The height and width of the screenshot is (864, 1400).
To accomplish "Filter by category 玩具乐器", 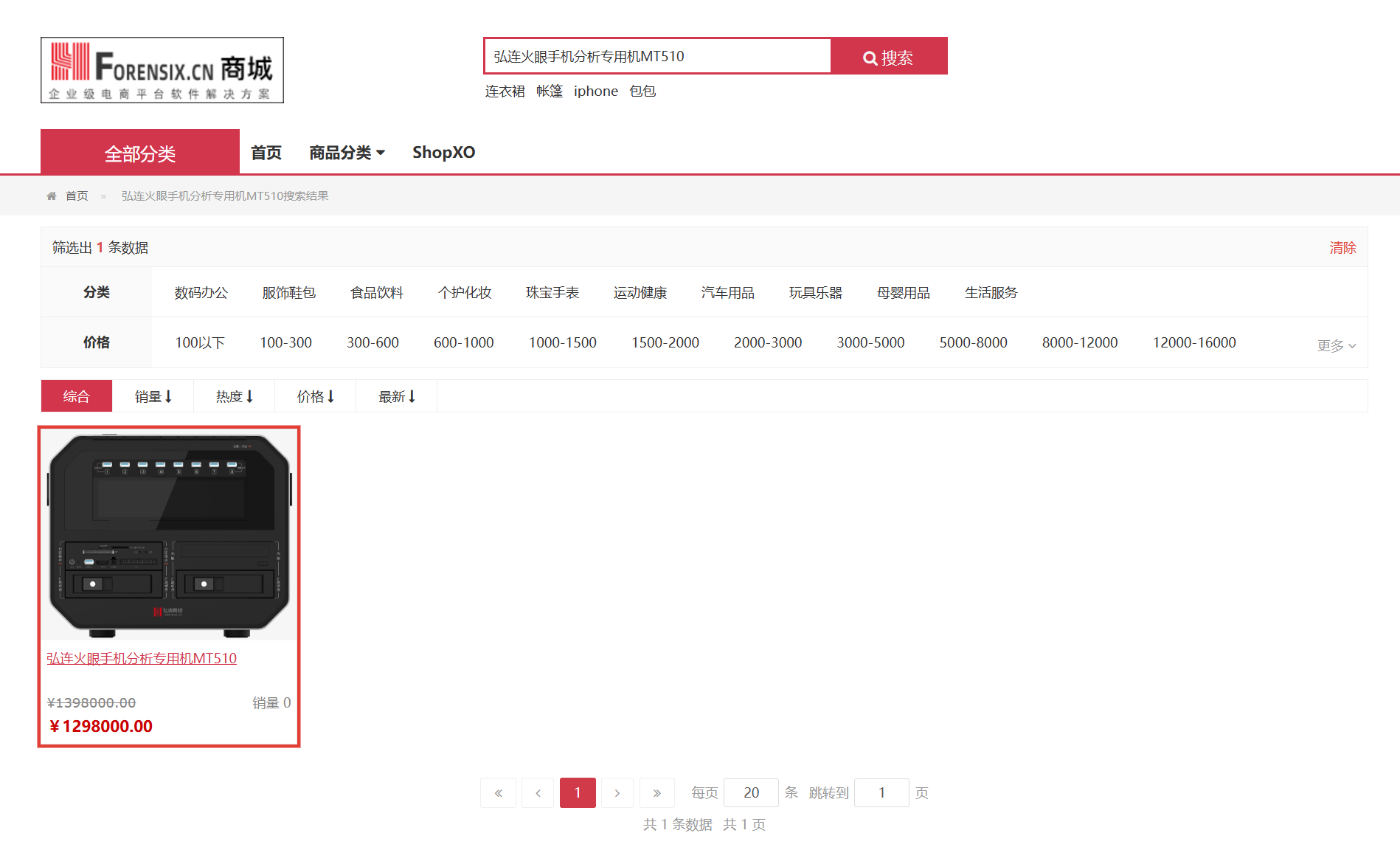I will coord(816,293).
